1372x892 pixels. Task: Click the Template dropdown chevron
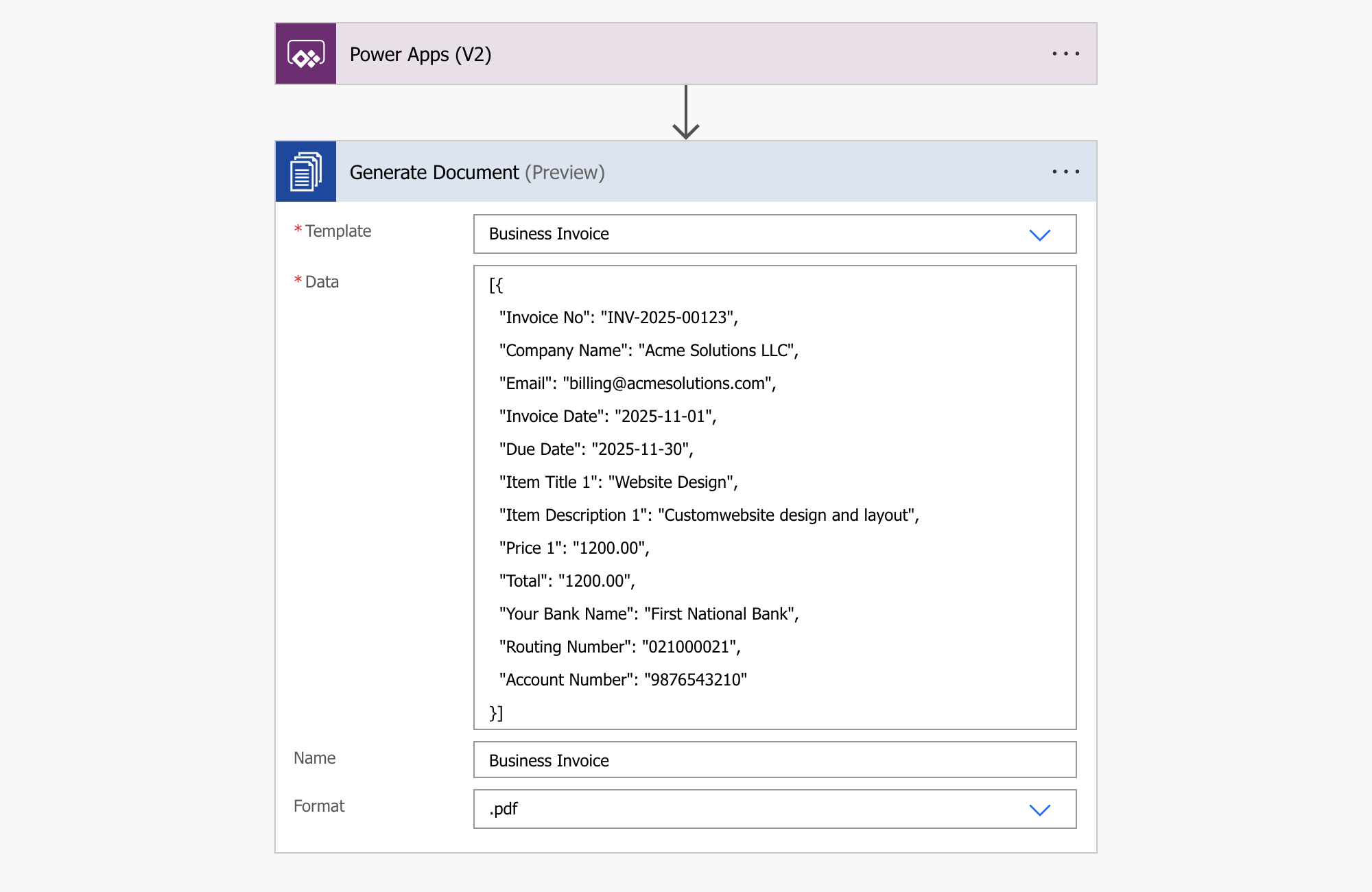pyautogui.click(x=1040, y=234)
